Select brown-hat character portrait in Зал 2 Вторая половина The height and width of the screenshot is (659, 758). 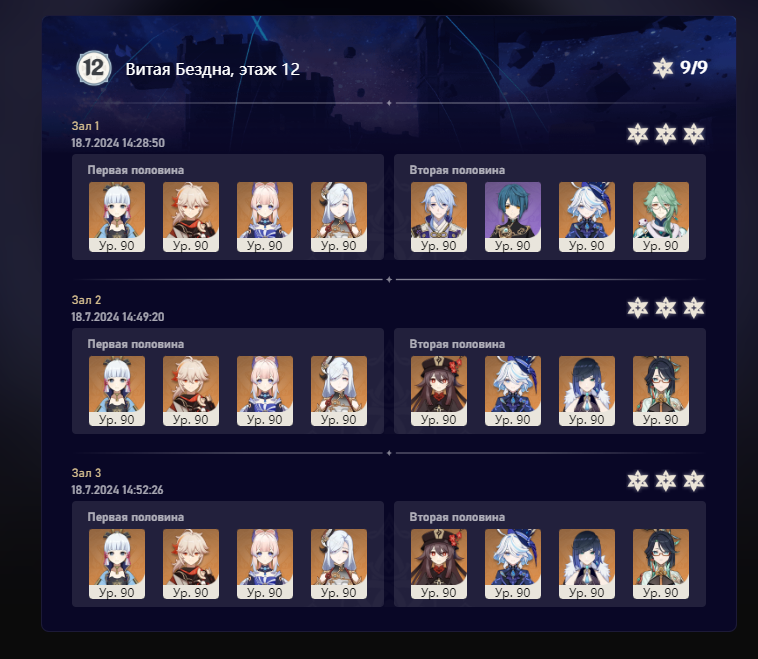(x=439, y=391)
